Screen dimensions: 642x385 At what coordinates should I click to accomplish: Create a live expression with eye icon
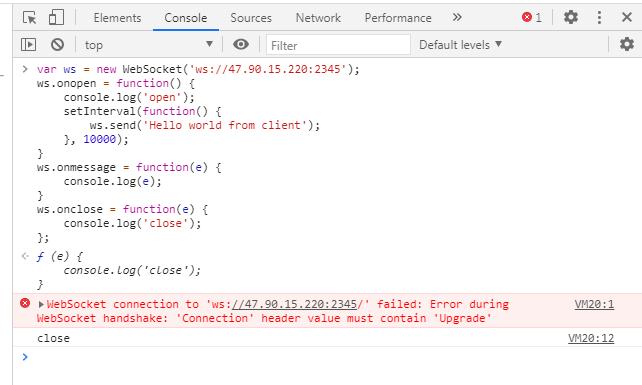coord(241,44)
